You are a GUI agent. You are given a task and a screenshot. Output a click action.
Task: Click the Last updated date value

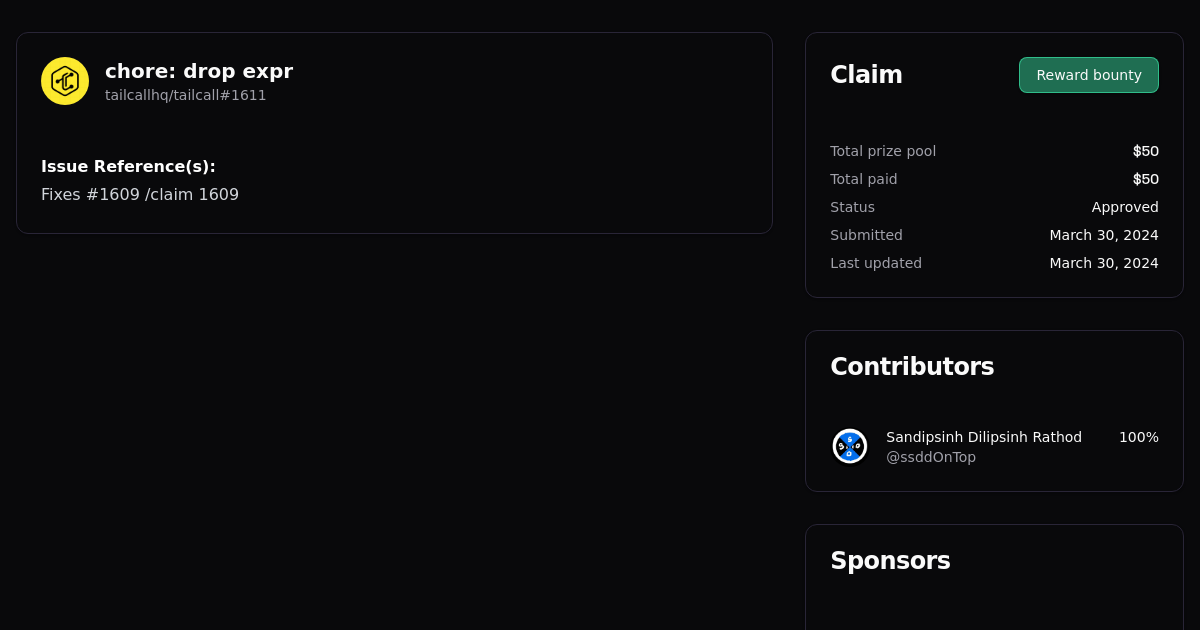1103,263
